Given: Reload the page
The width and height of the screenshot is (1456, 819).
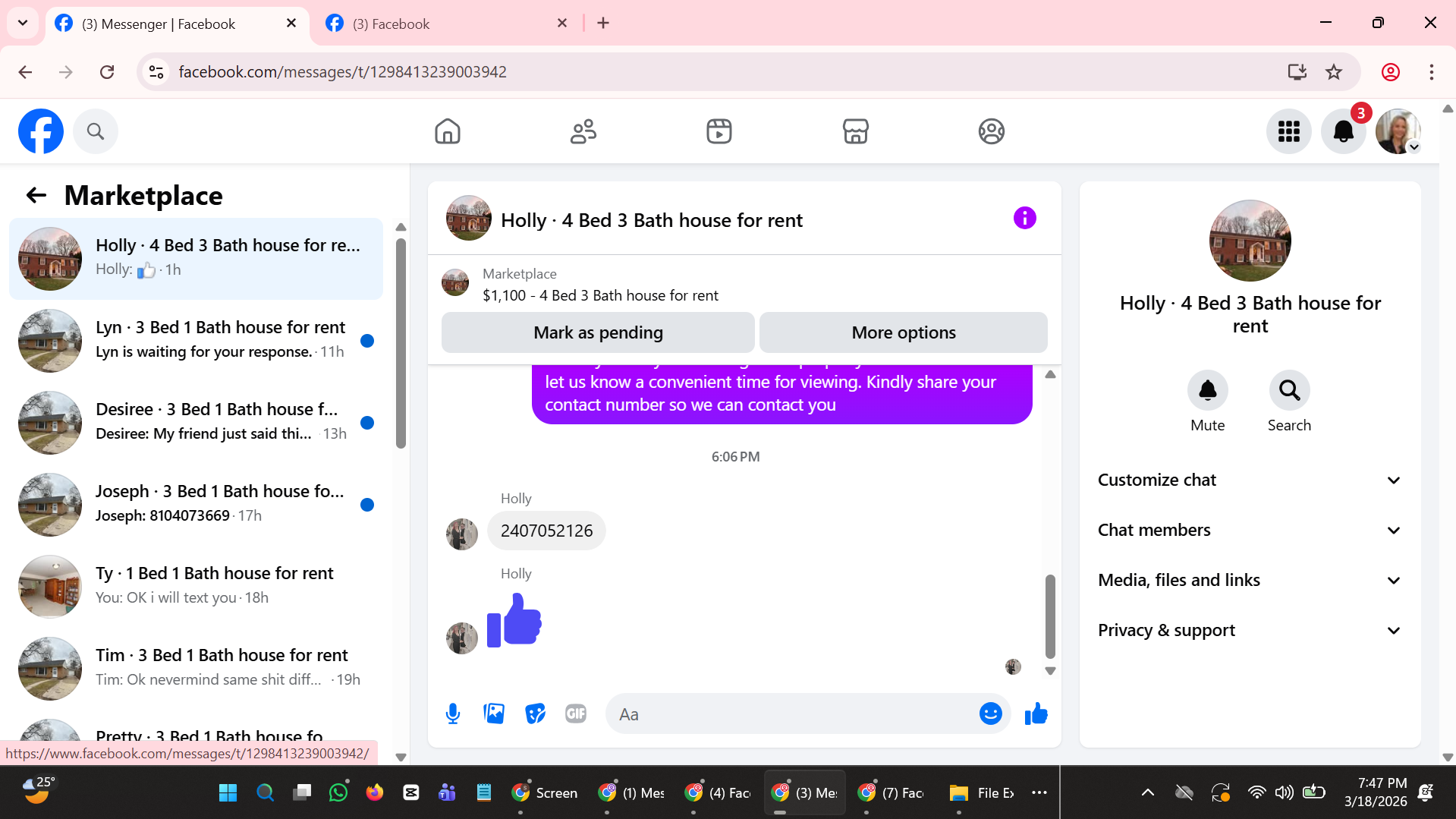Looking at the screenshot, I should point(107,72).
